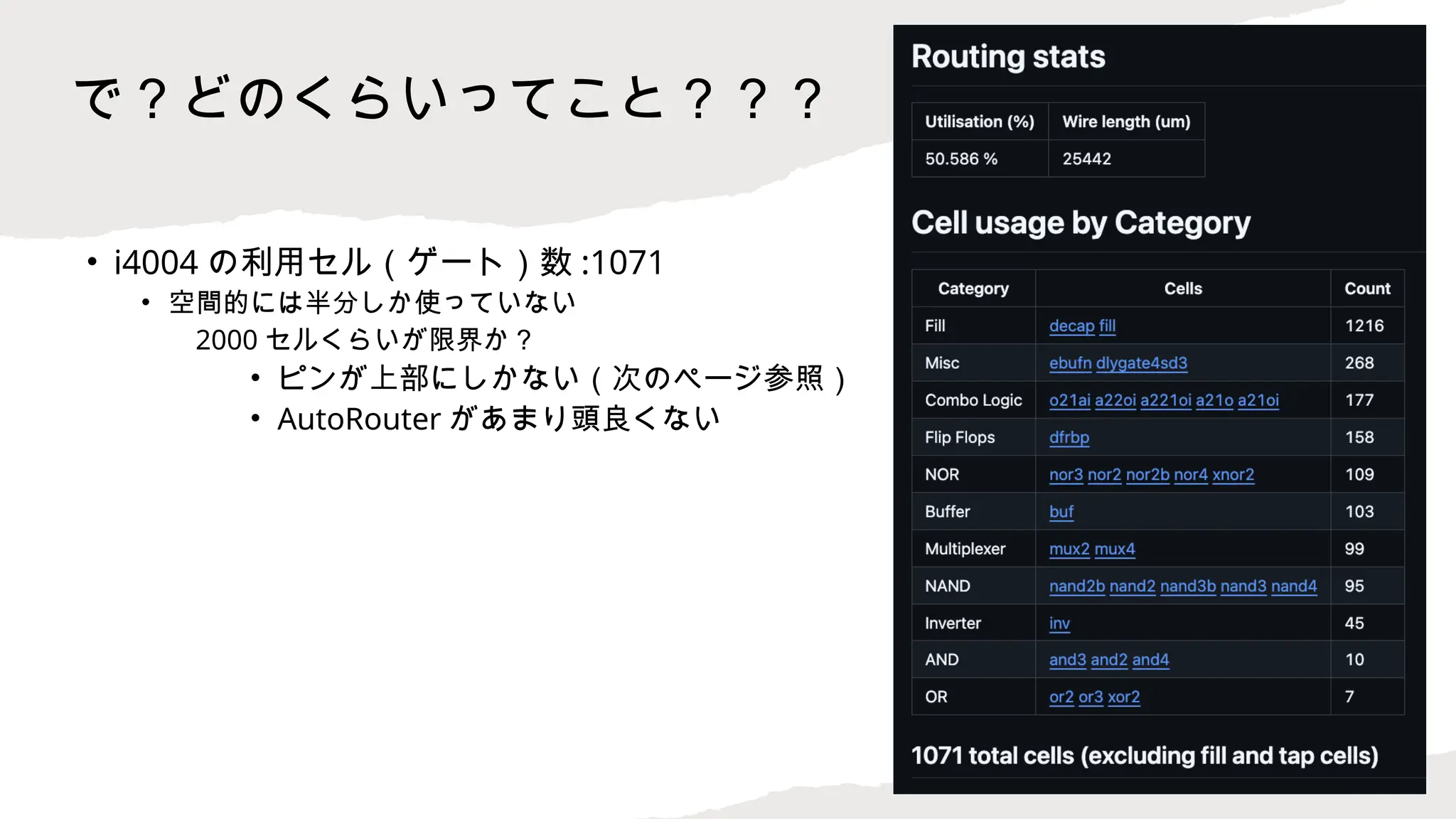The width and height of the screenshot is (1456, 819).
Task: Select the Inverter count 45
Action: coord(1354,623)
